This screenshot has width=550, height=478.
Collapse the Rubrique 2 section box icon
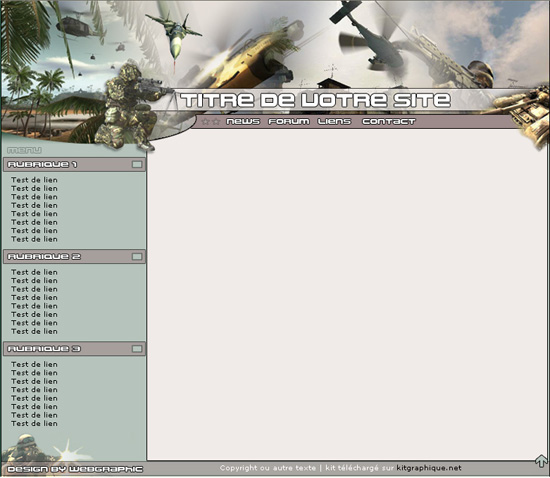[137, 257]
